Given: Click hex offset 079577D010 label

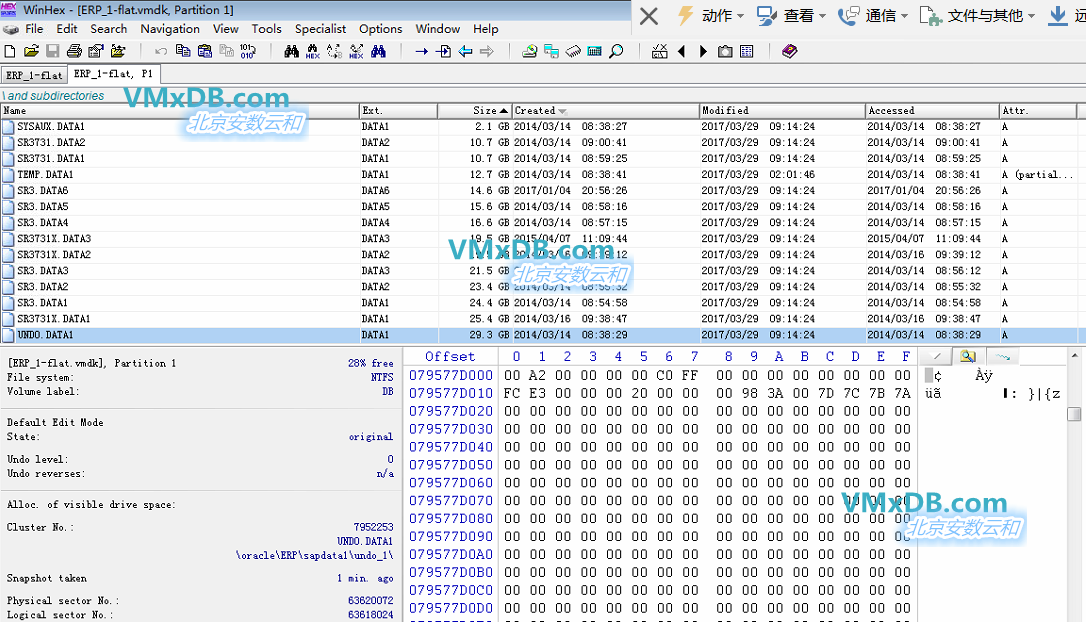Looking at the screenshot, I should (450, 393).
